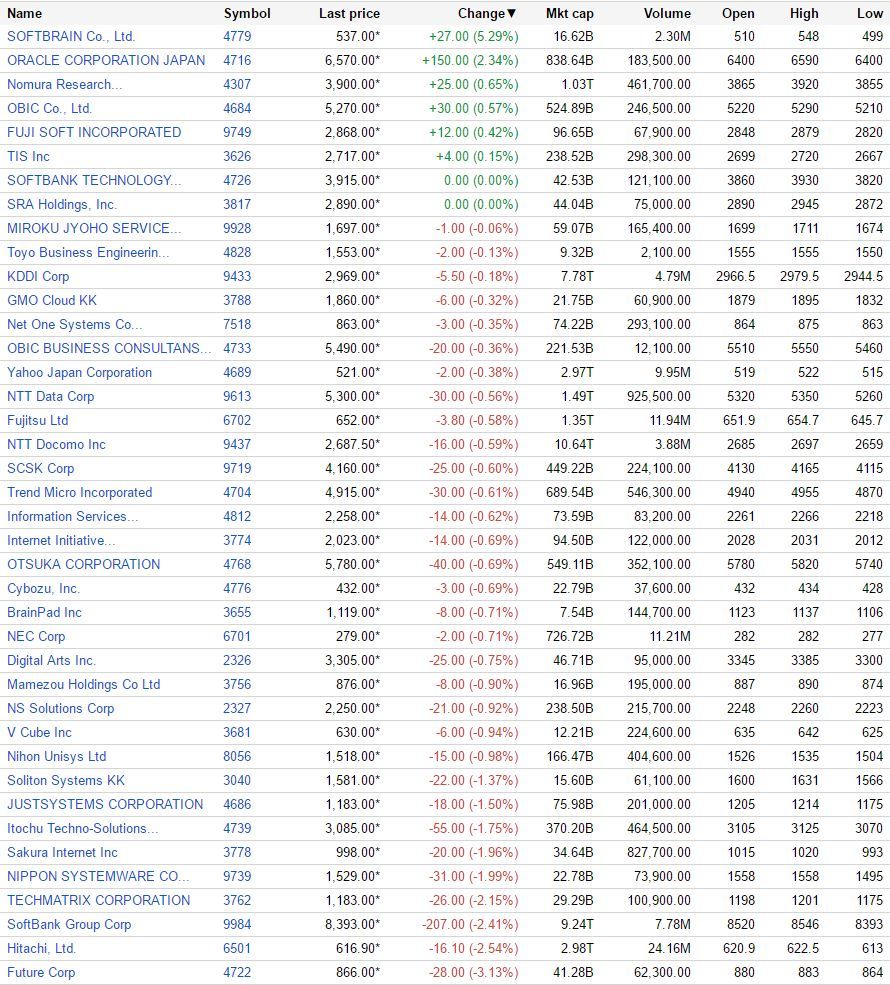Screen dimensions: 890x985
Task: Open the Digital Arts Inc. link
Action: pyautogui.click(x=52, y=660)
